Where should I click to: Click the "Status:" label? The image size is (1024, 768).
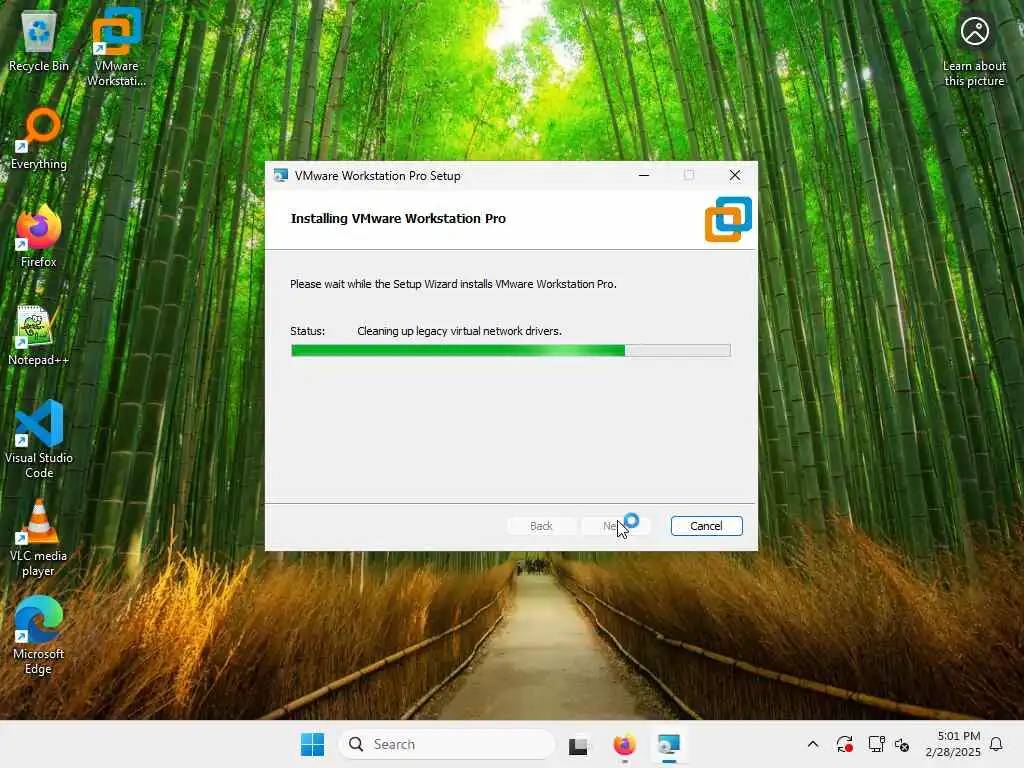[x=307, y=331]
